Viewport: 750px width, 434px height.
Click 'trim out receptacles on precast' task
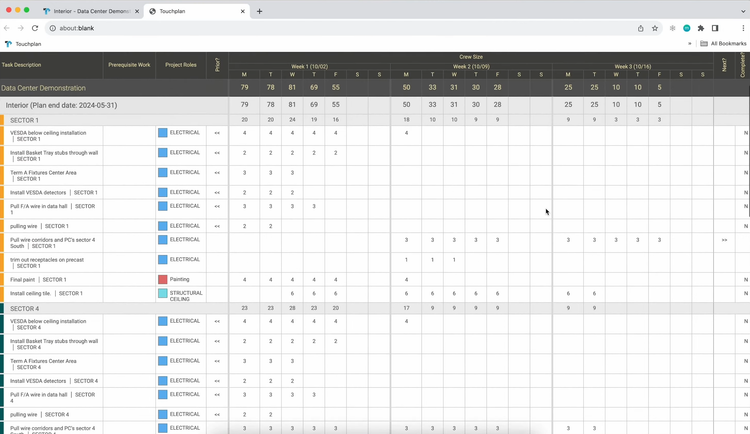pos(47,263)
